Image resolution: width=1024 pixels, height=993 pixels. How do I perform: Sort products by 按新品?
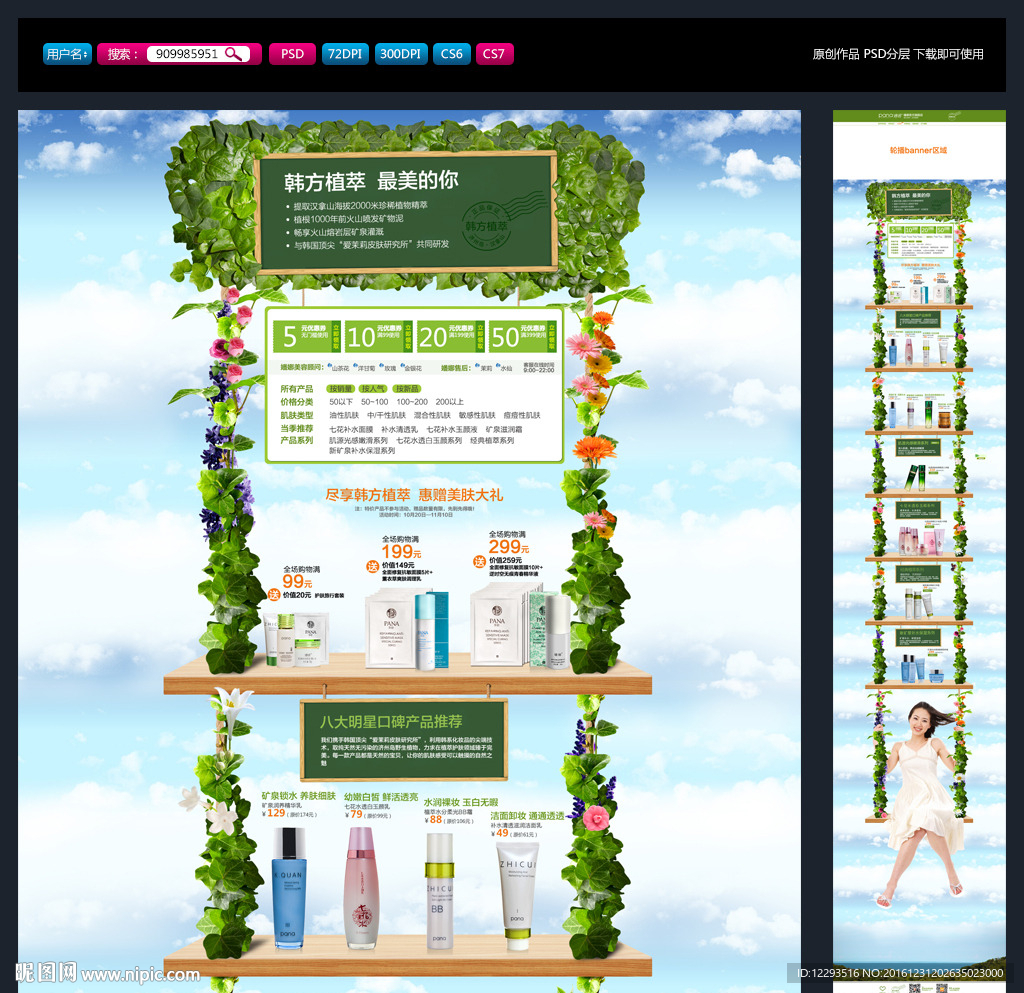click(x=407, y=388)
